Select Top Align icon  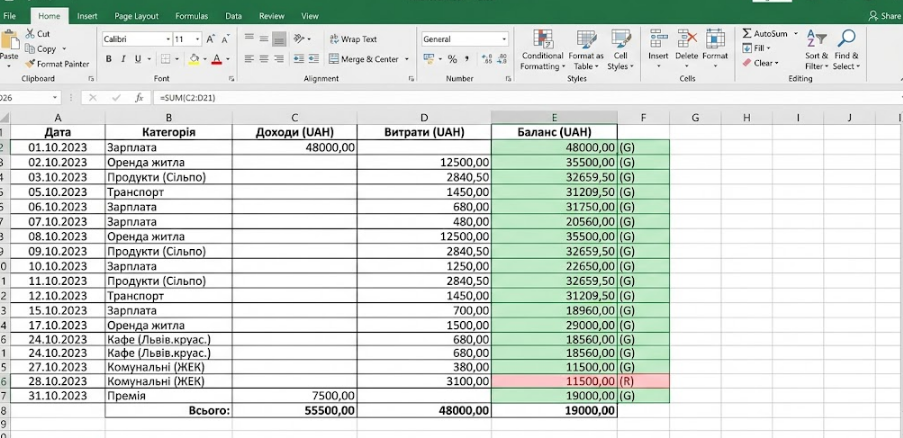(249, 38)
